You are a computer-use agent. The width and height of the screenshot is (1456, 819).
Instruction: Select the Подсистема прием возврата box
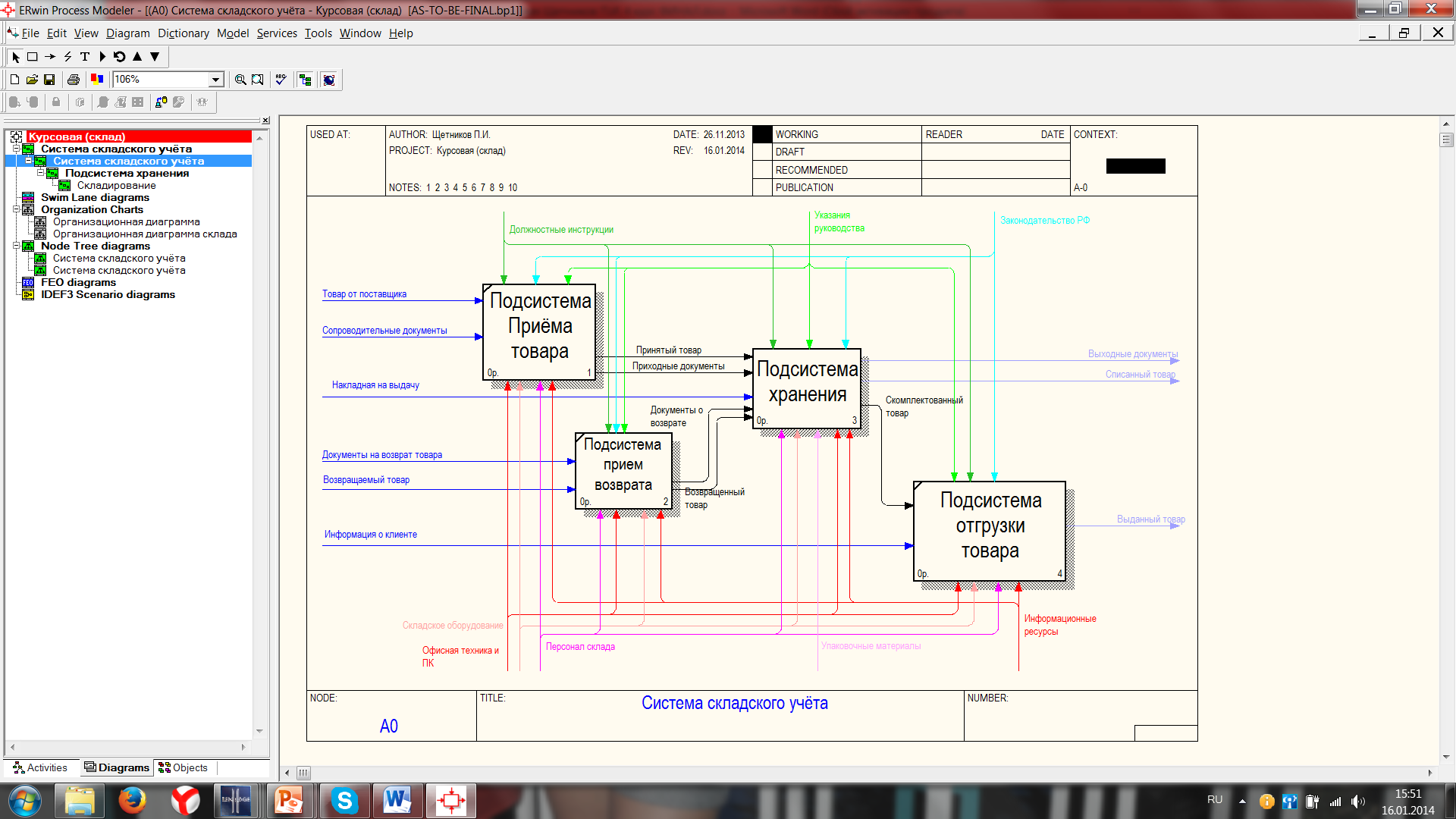coord(623,470)
